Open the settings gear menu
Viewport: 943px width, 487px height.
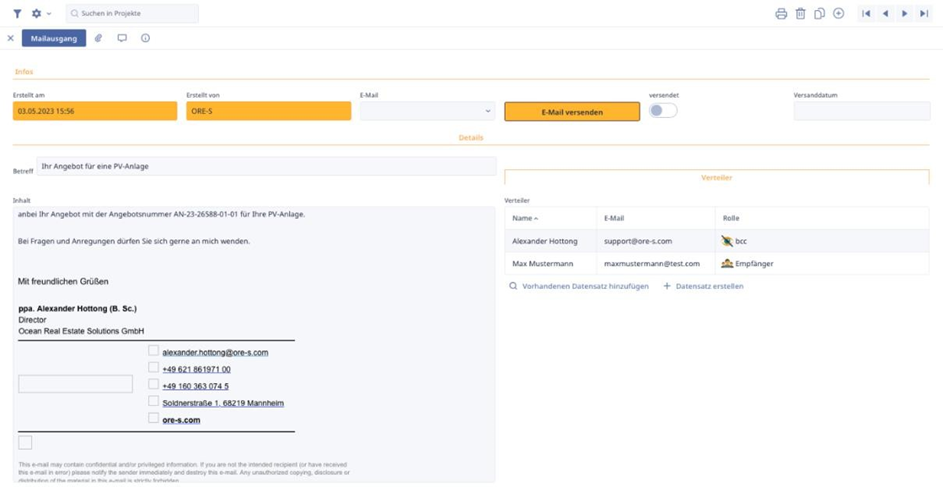(x=38, y=14)
